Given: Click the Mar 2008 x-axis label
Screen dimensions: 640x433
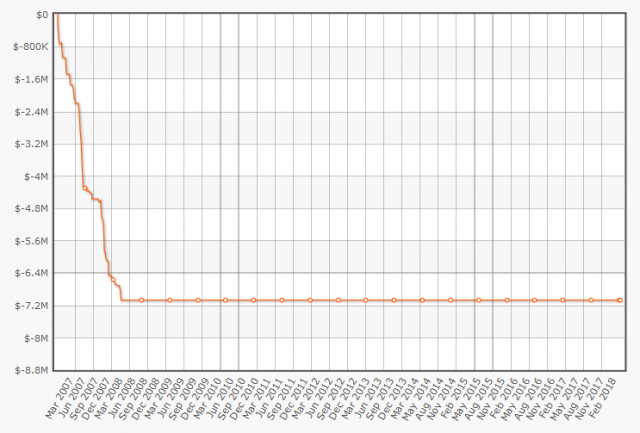Looking at the screenshot, I should coord(111,401).
